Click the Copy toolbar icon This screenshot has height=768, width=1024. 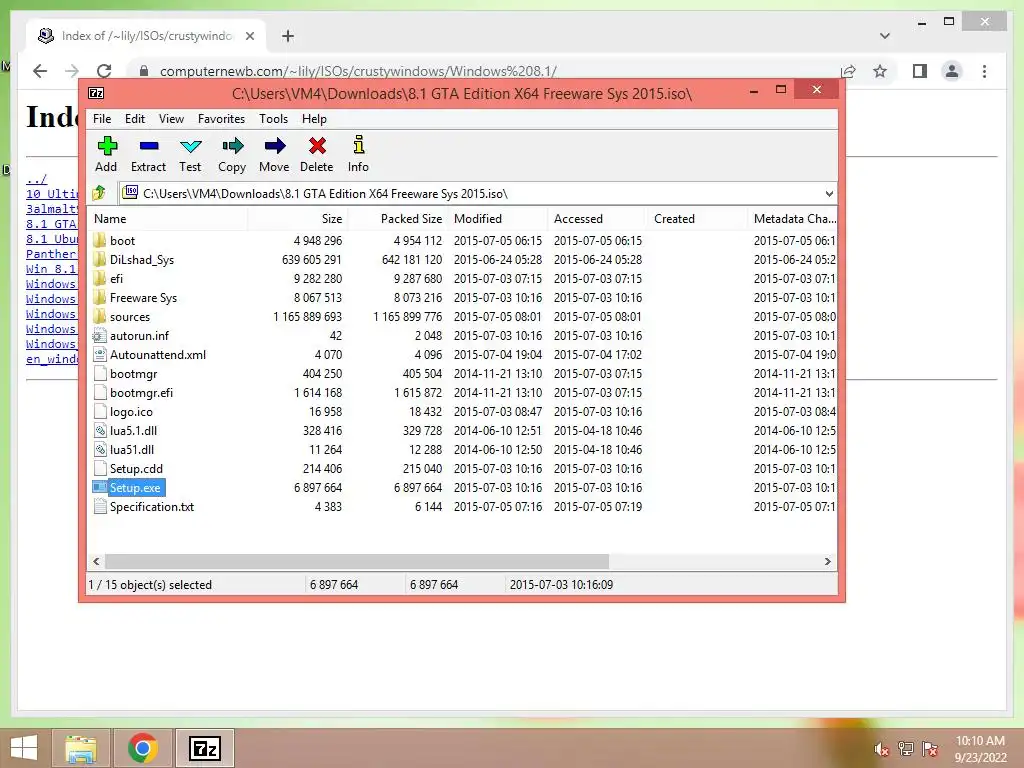(232, 146)
